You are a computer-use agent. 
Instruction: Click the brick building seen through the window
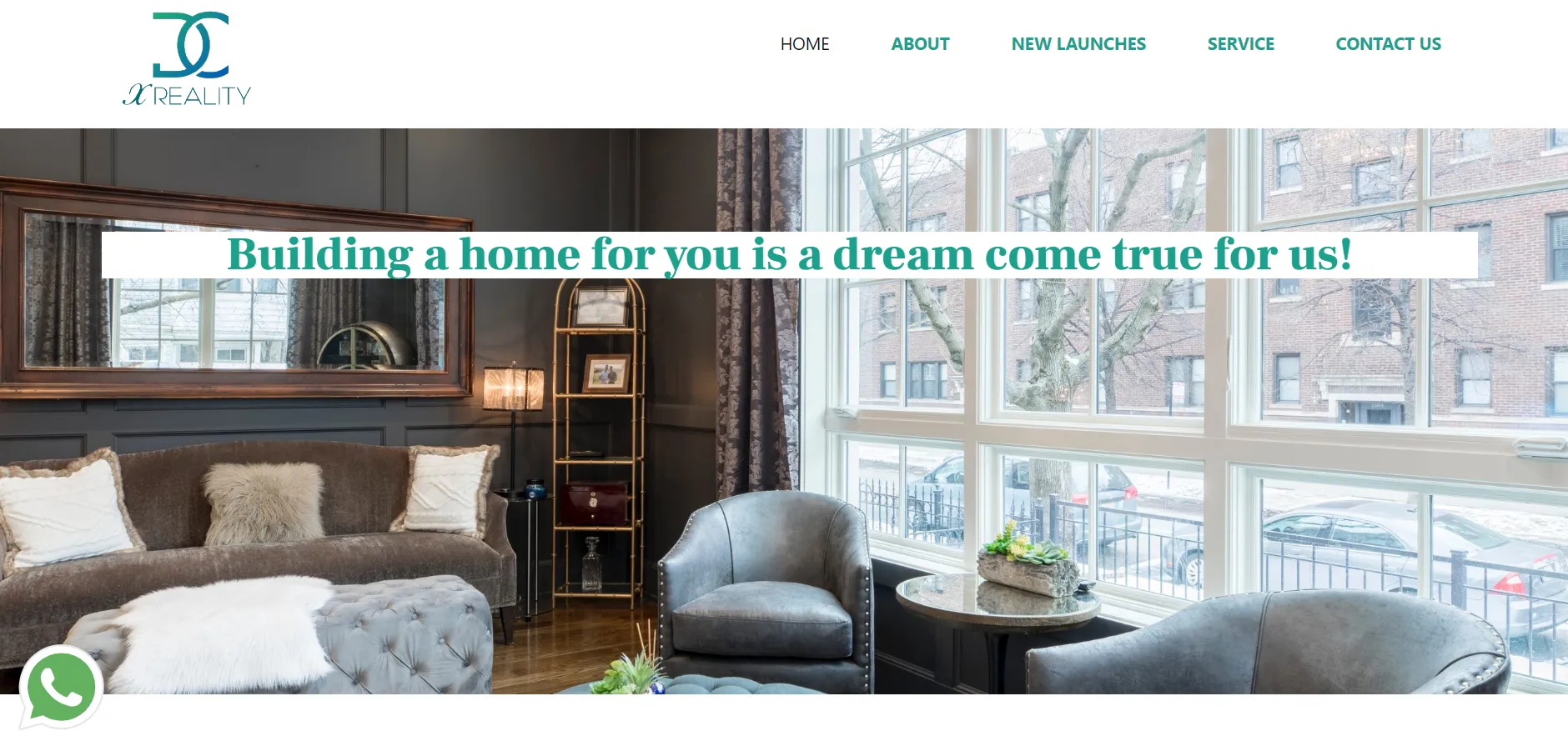[x=1410, y=275]
